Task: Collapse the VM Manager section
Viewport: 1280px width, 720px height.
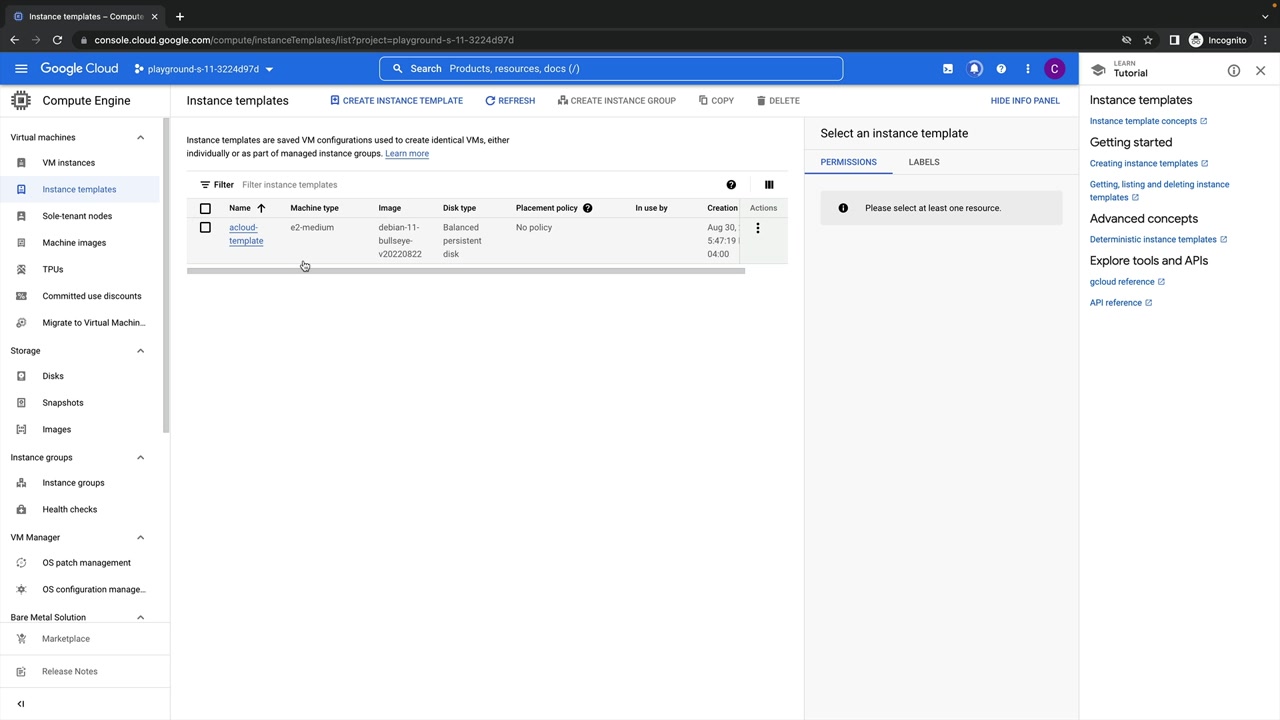Action: [x=140, y=538]
